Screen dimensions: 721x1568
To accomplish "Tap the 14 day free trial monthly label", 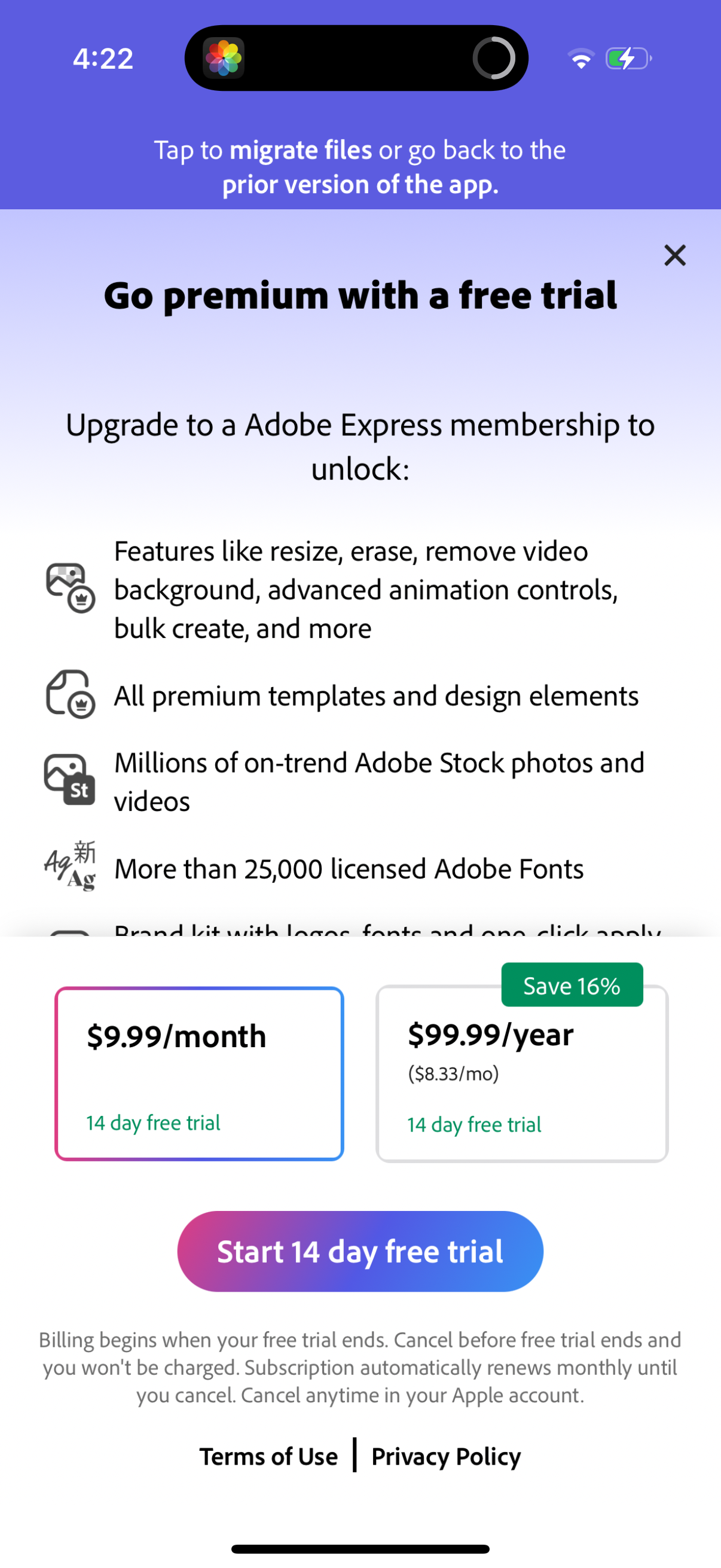I will 153,1123.
